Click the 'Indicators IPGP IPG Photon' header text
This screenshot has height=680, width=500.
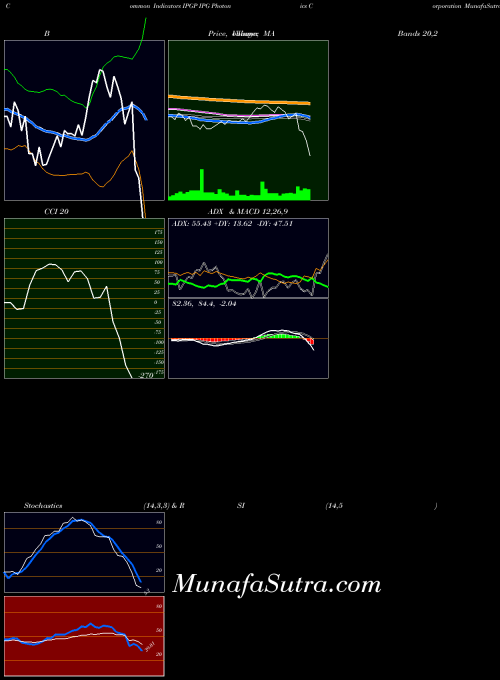(192, 7)
